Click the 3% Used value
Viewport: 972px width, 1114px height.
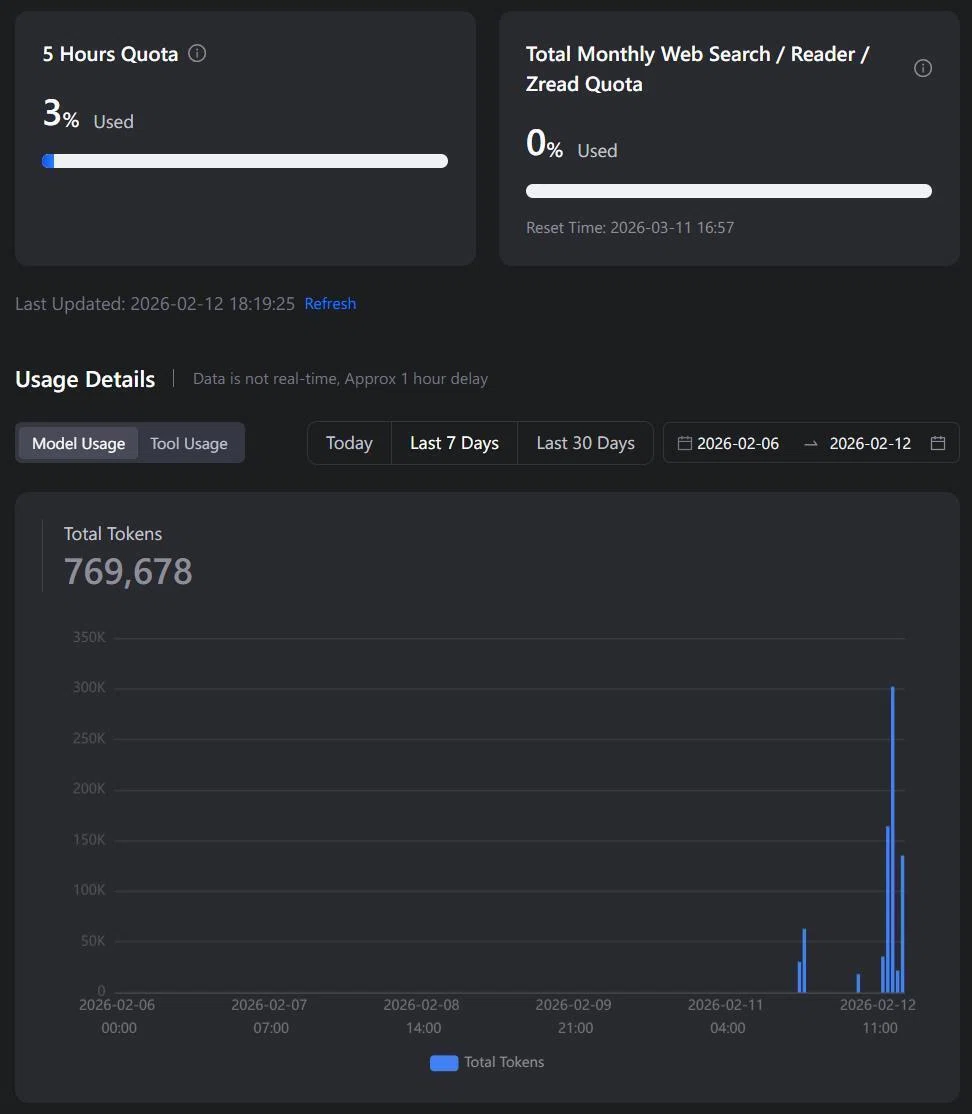click(x=88, y=115)
